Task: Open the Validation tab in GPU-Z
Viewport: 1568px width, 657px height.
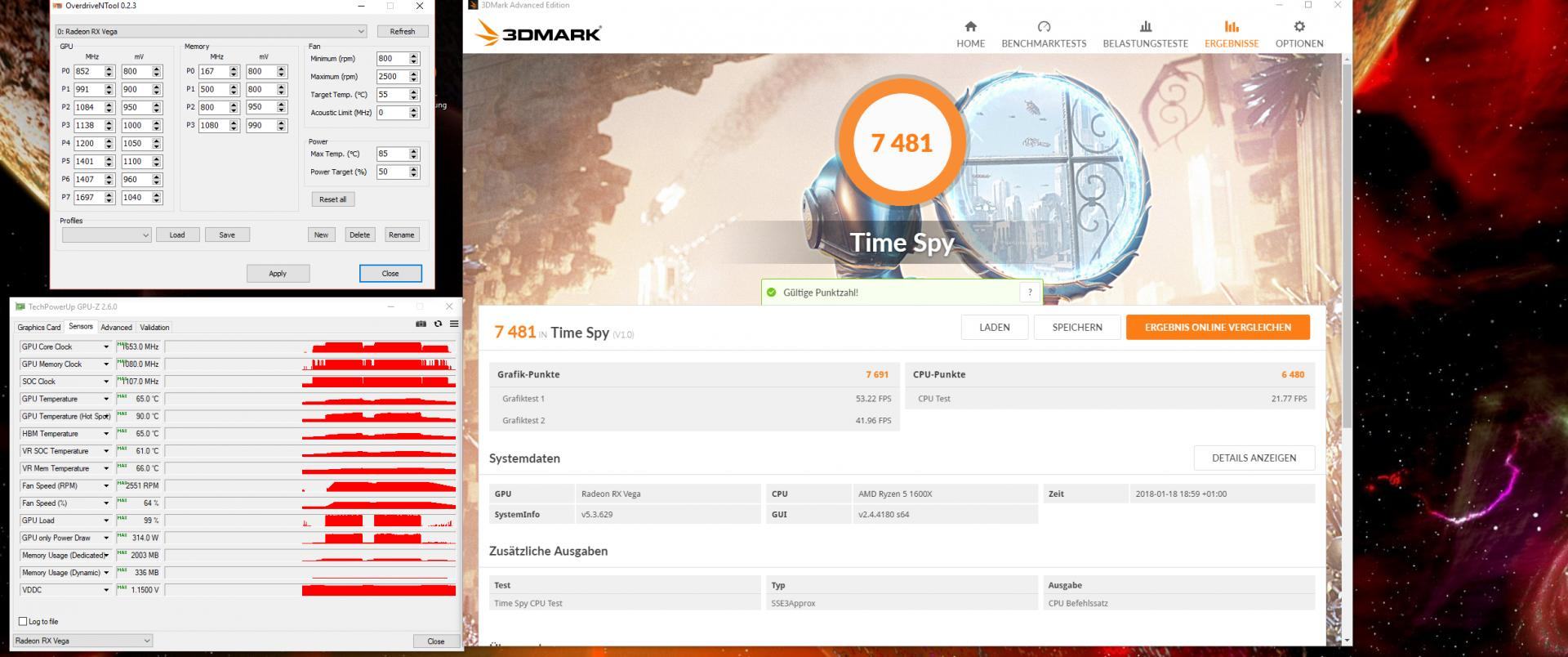Action: tap(154, 327)
